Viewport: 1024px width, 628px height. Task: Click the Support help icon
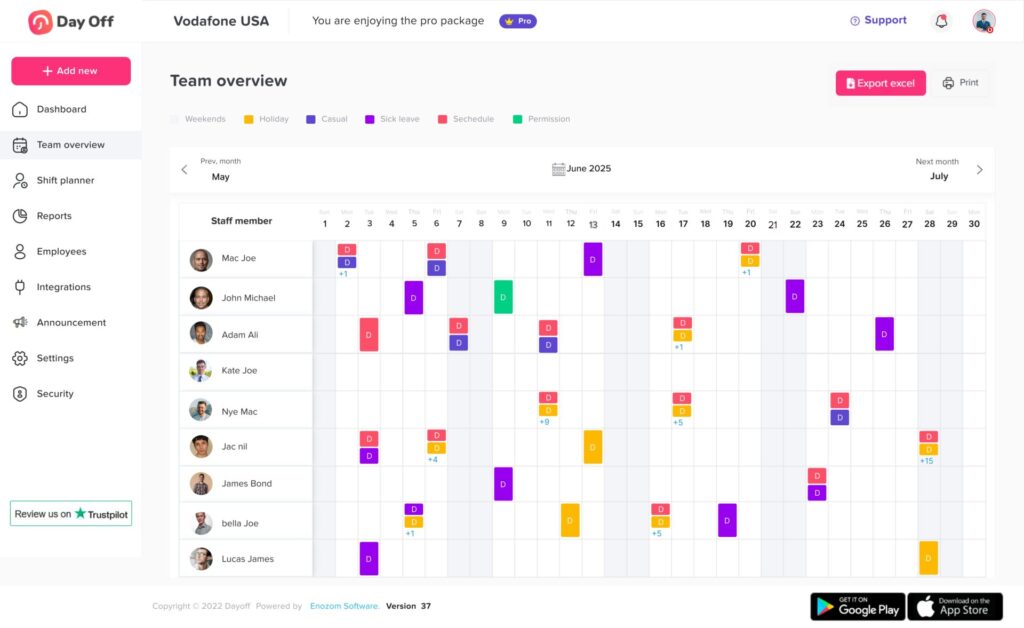[x=854, y=21]
